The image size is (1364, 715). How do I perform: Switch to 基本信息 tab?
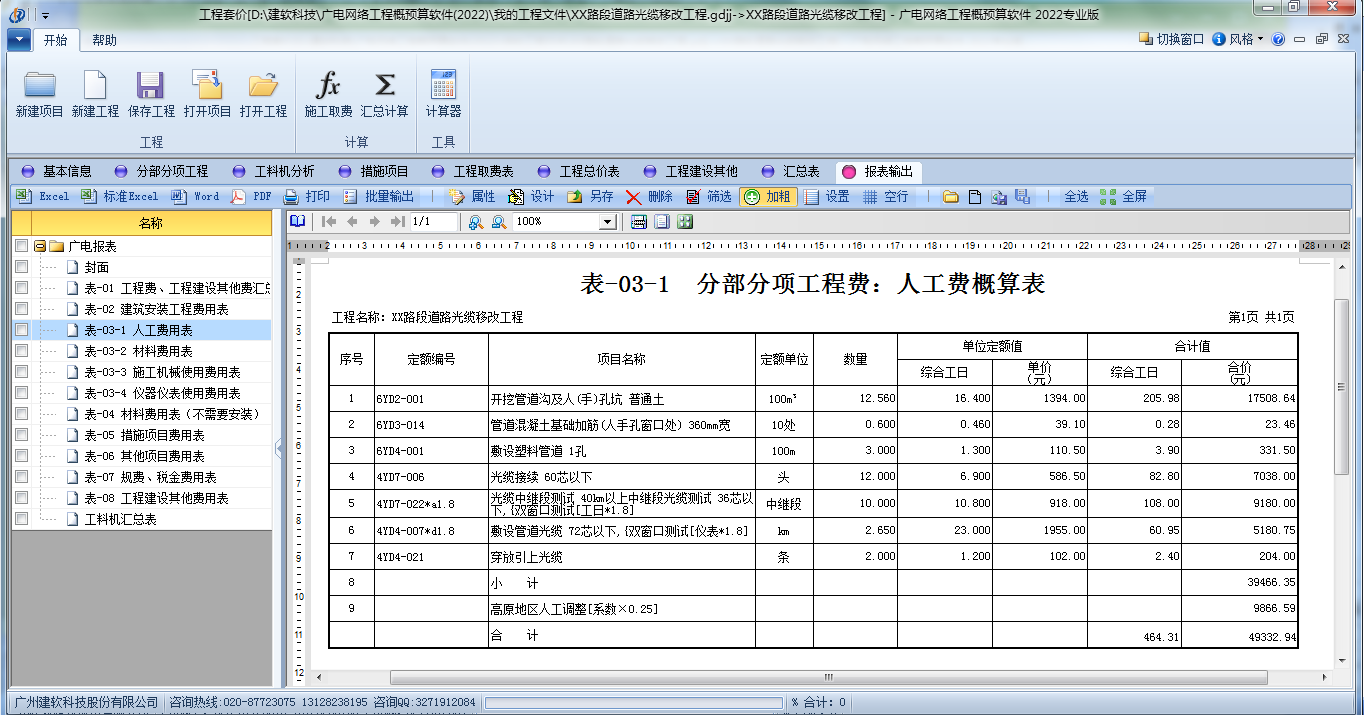point(57,172)
